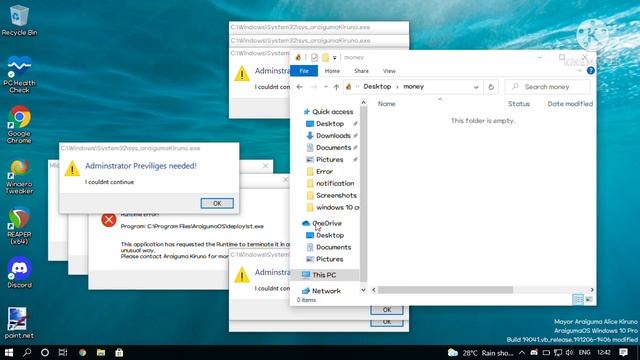Switch to the Home ribbon tab
640x360 pixels.
click(x=332, y=71)
